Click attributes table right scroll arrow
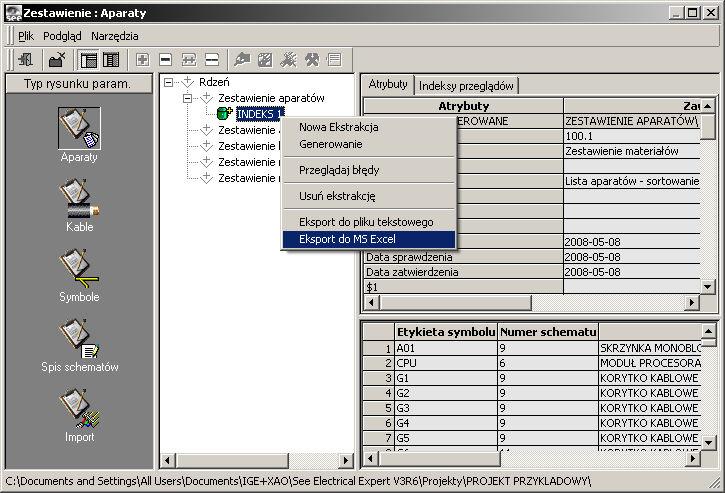Image resolution: width=725 pixels, height=493 pixels. tap(692, 303)
